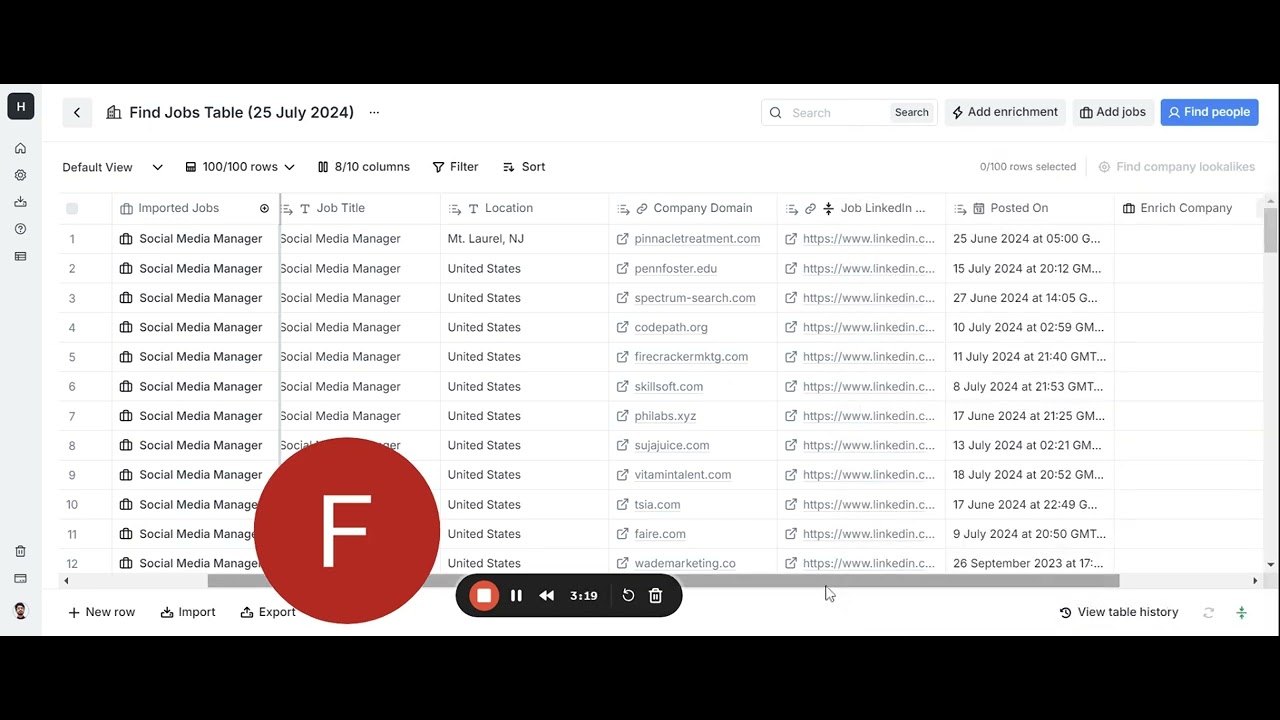Click the Find people button
Viewport: 1280px width, 720px height.
[x=1209, y=112]
